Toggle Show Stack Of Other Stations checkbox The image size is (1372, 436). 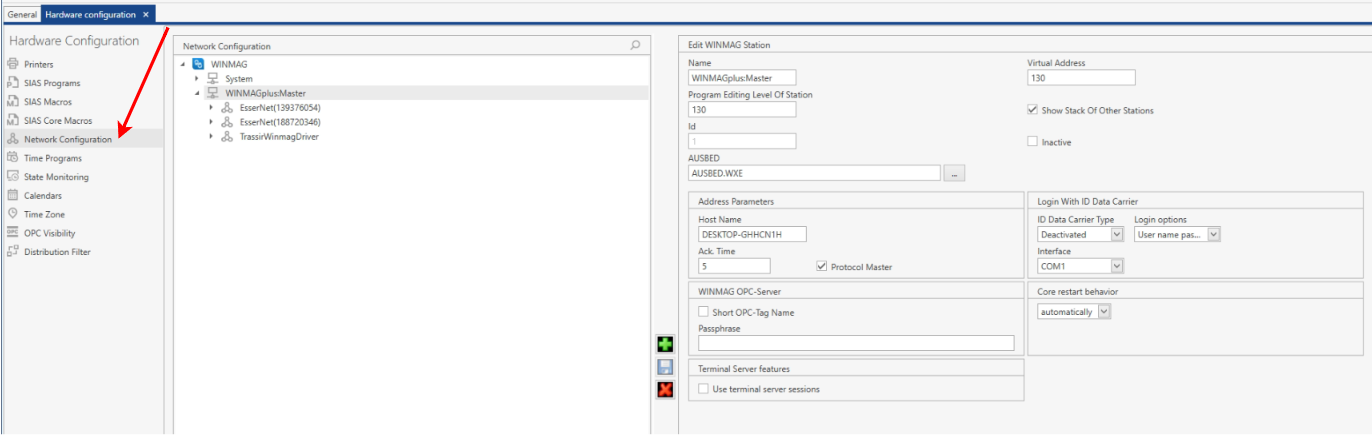point(1033,110)
